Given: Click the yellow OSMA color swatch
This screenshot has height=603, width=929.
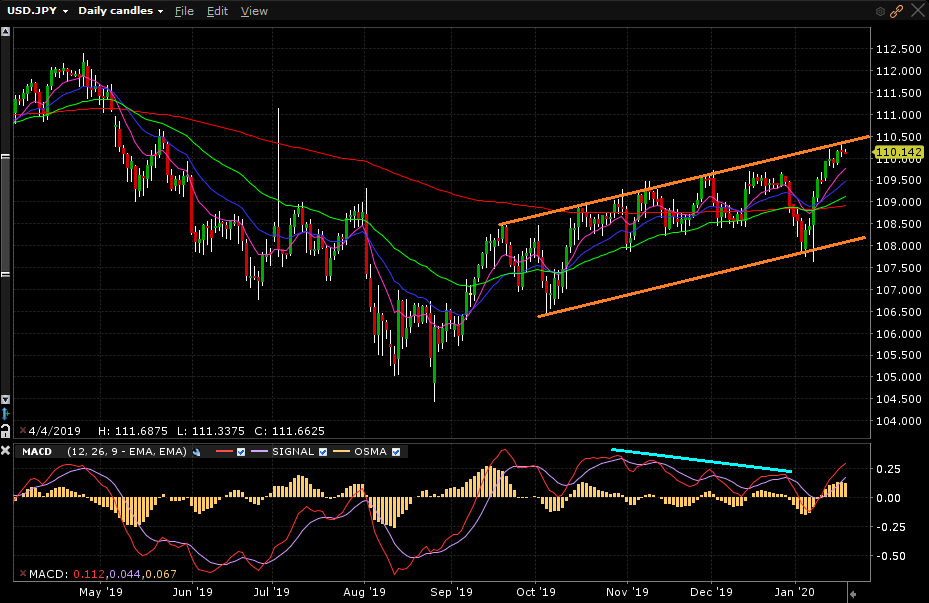Looking at the screenshot, I should 342,452.
